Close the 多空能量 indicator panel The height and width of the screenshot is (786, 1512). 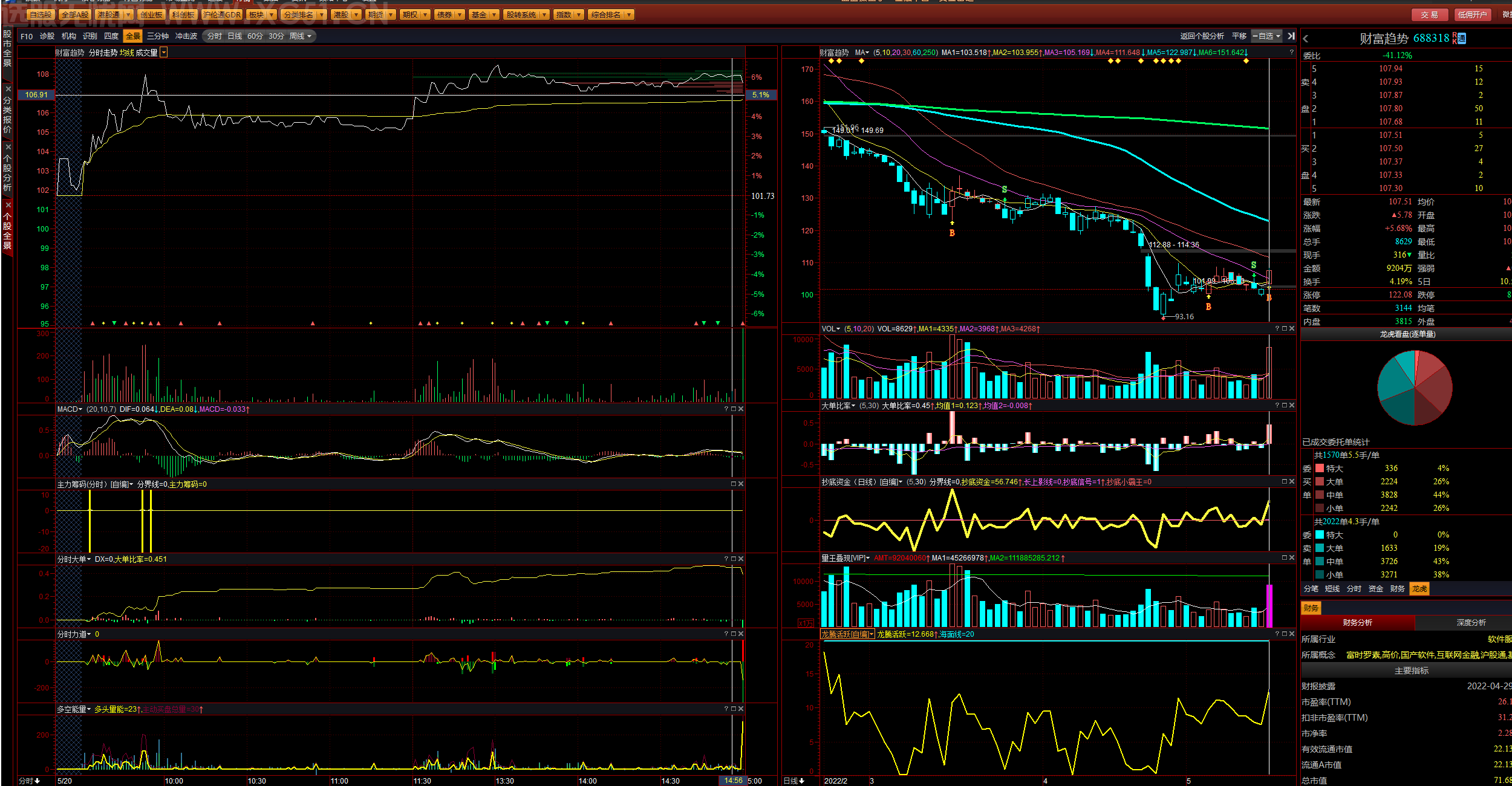[x=741, y=709]
